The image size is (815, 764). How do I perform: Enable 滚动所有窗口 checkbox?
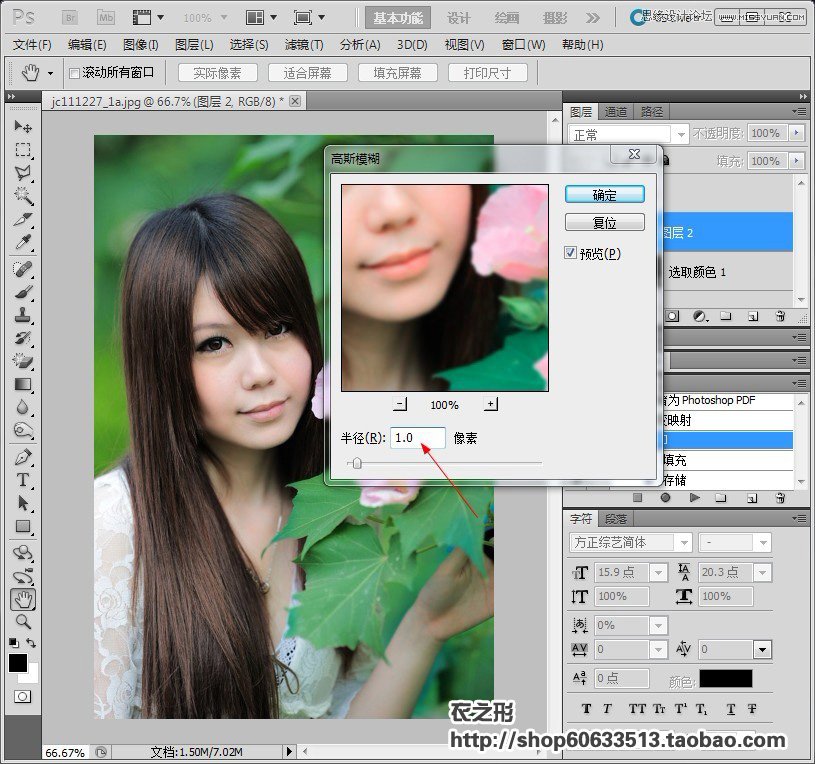pos(74,73)
